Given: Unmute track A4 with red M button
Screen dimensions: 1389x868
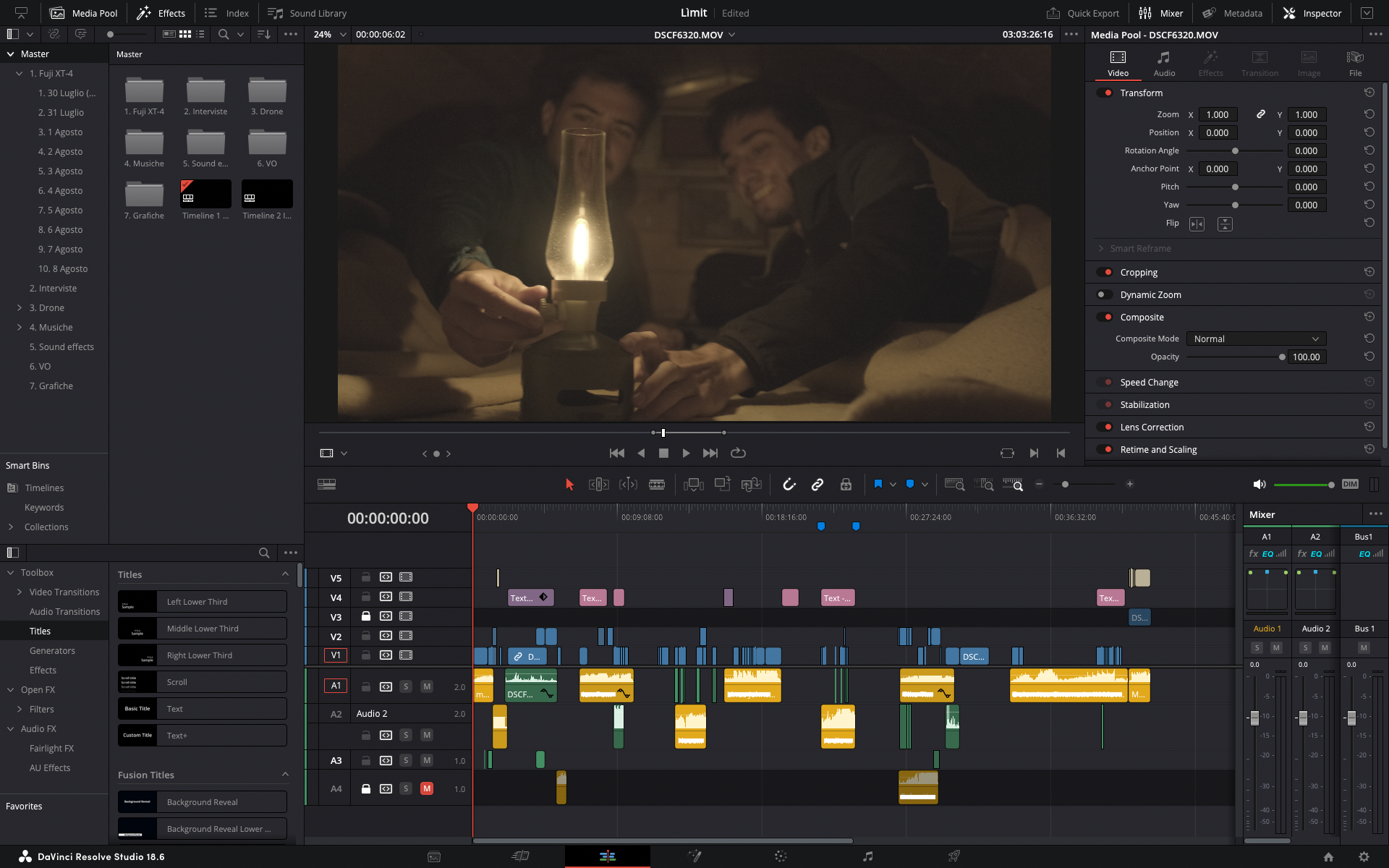Looking at the screenshot, I should [x=427, y=789].
